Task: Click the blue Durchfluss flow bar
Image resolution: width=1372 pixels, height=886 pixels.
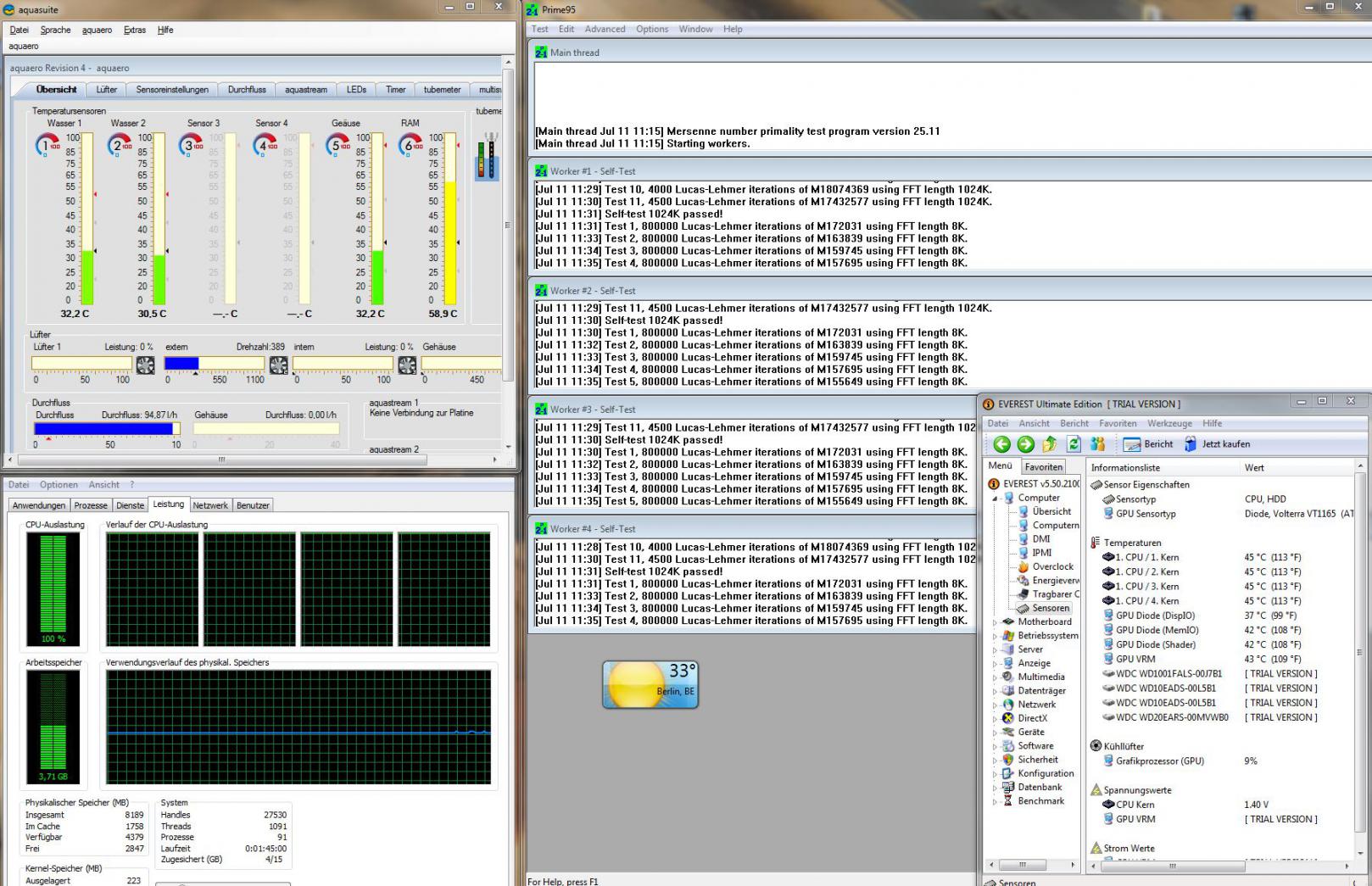Action: coord(107,429)
